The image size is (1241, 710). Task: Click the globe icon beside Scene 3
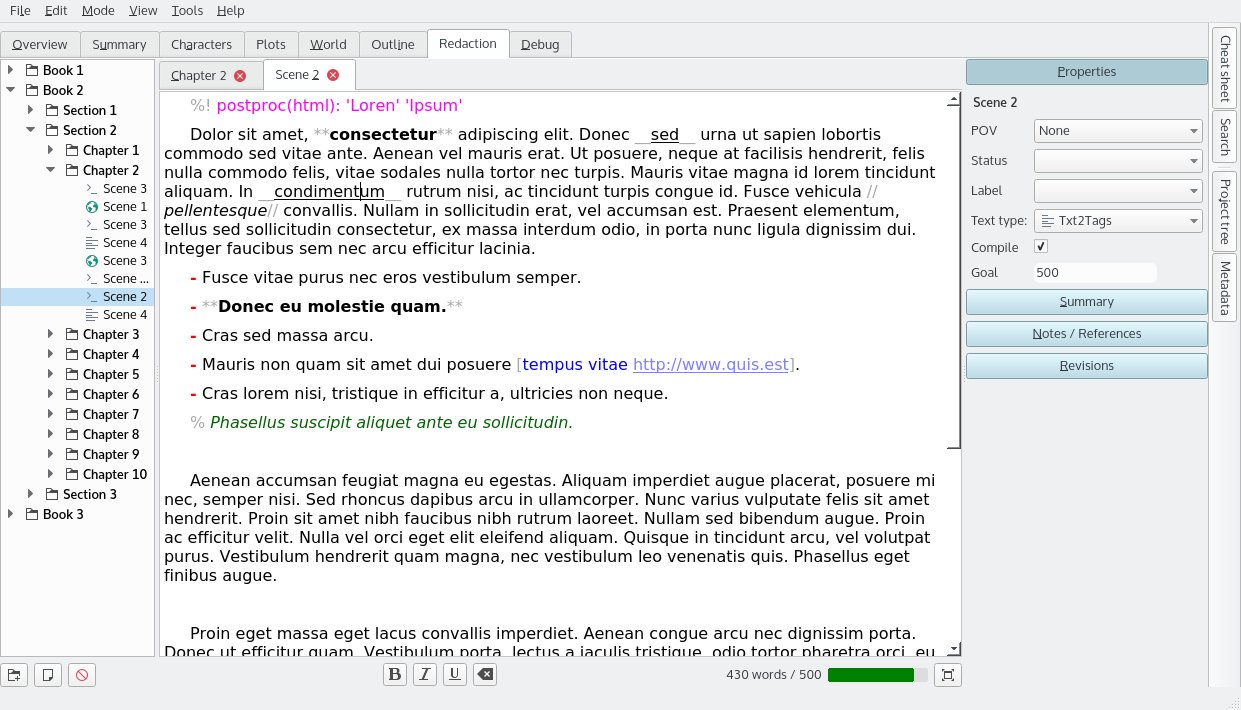[x=92, y=261]
